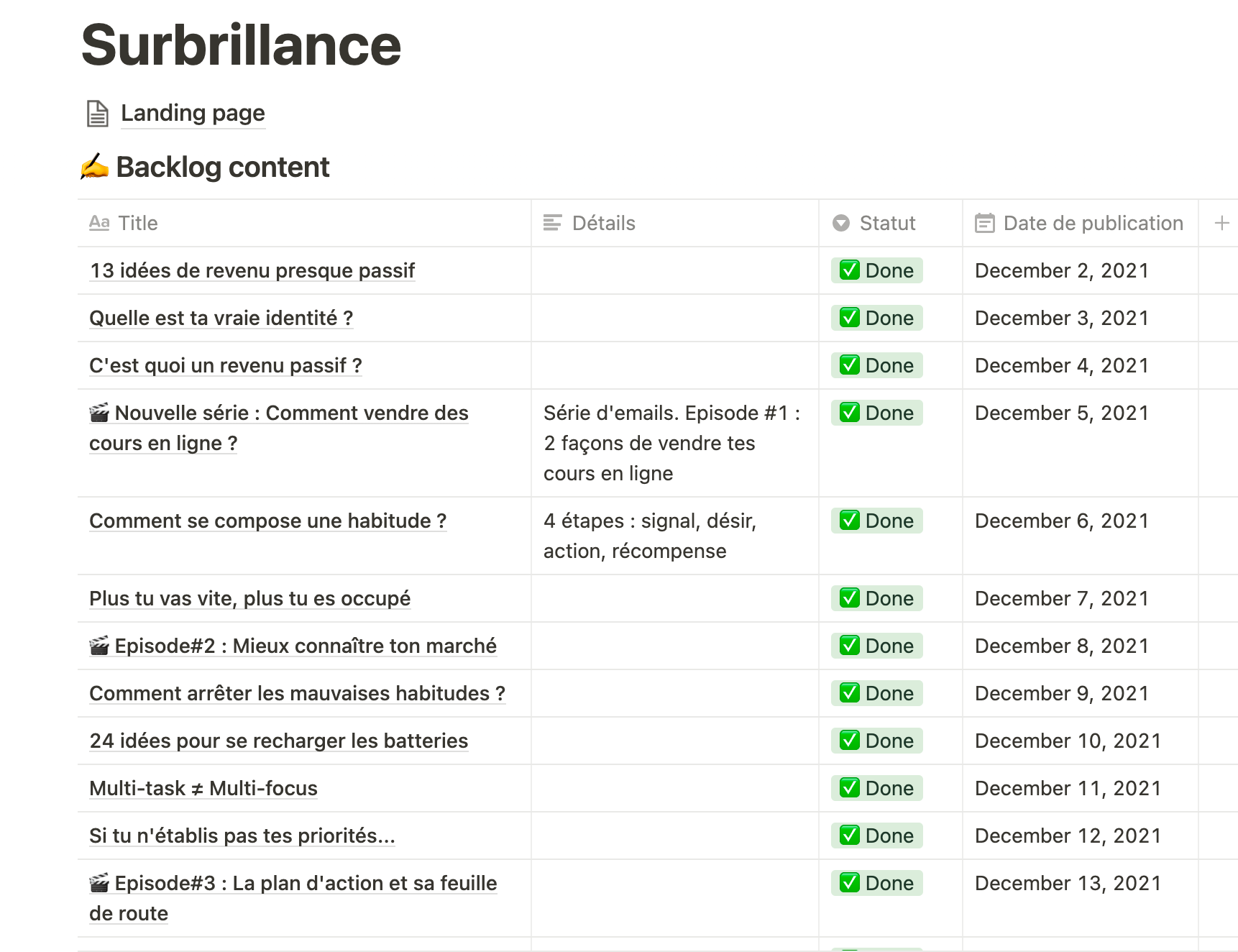Click the writing hand emoji beside Backlog content

pyautogui.click(x=94, y=167)
